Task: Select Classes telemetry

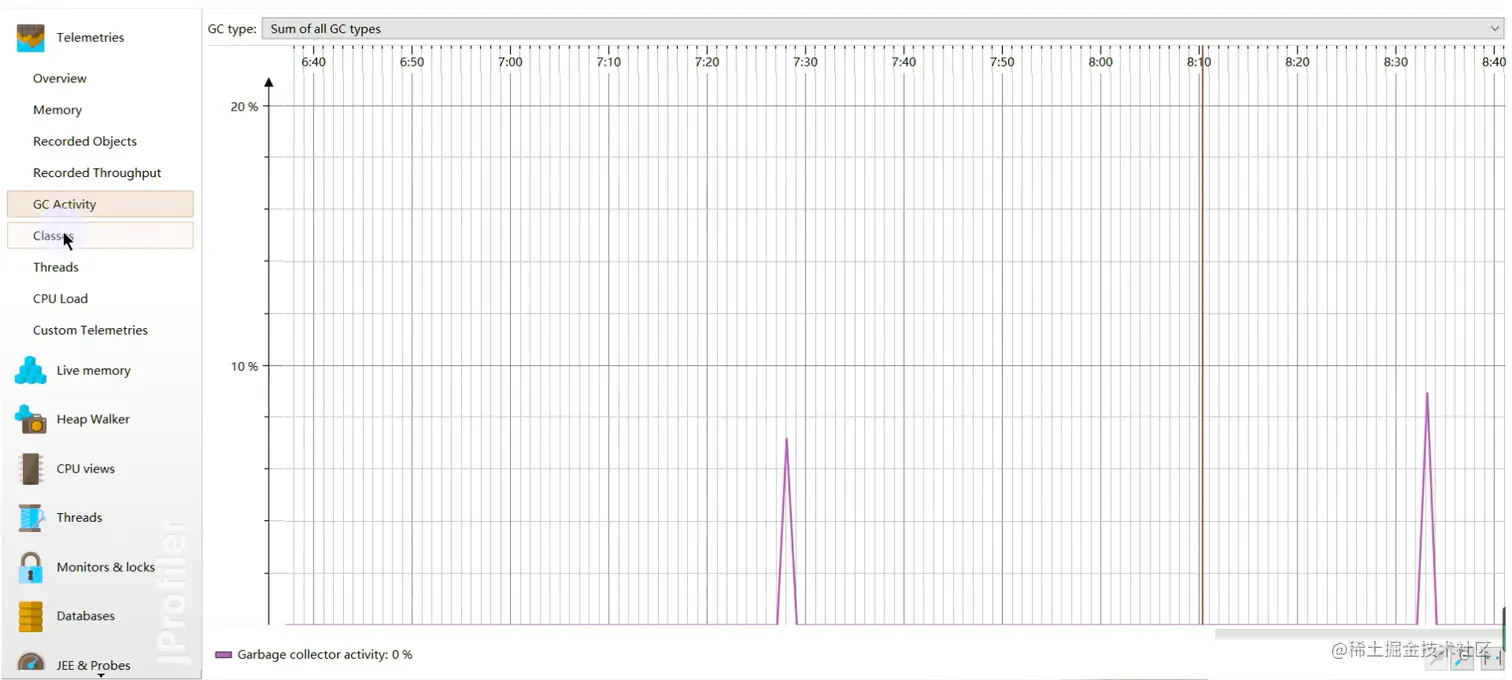Action: click(x=100, y=236)
